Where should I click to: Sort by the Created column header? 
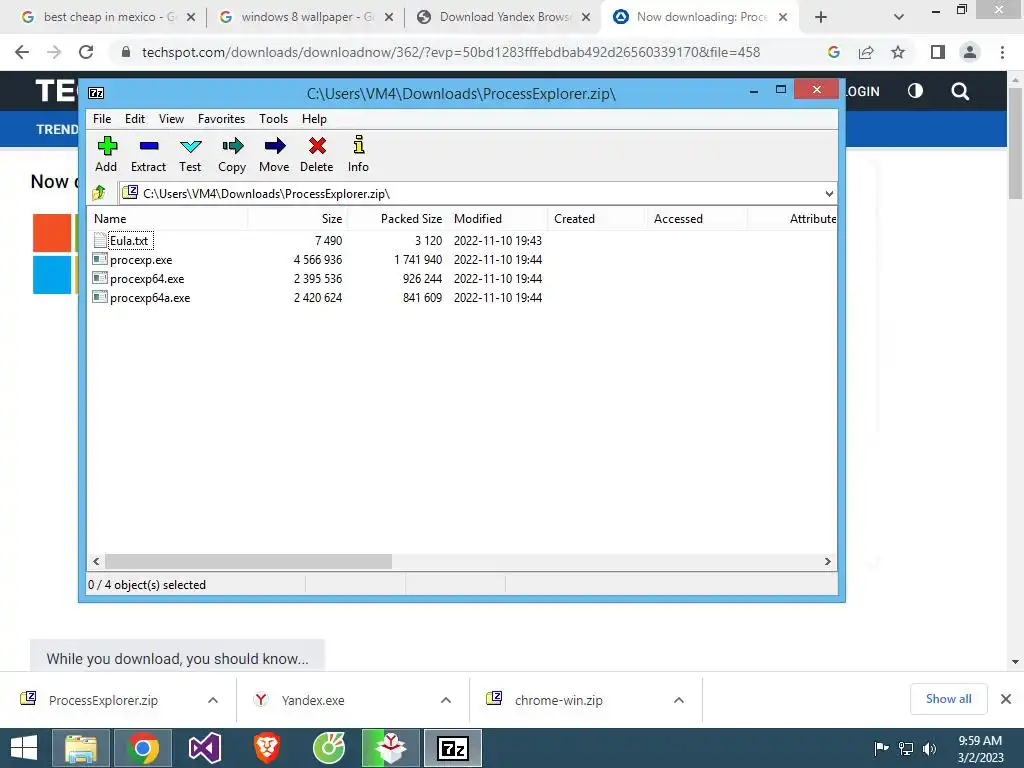point(597,219)
